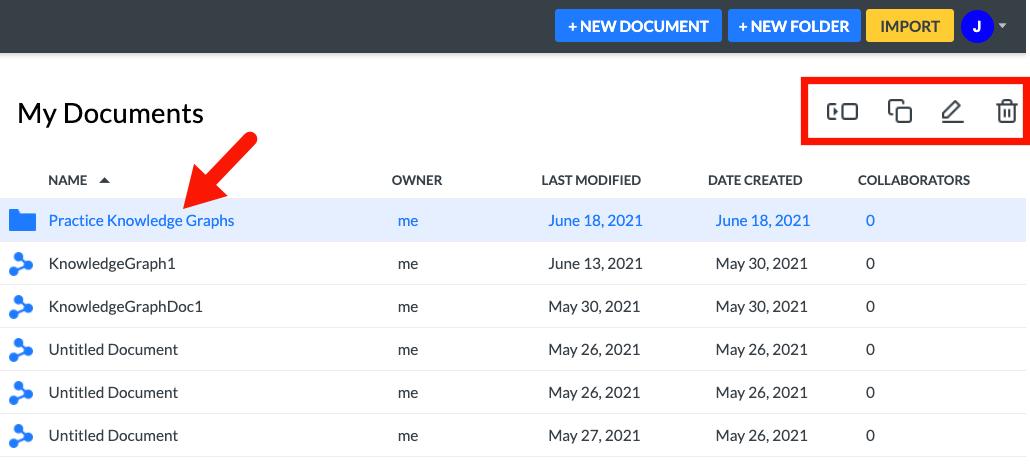Viewport: 1030px width, 468px height.
Task: Click collaborators count 0 in KnowledgeGraphDoc1 row
Action: (x=870, y=307)
